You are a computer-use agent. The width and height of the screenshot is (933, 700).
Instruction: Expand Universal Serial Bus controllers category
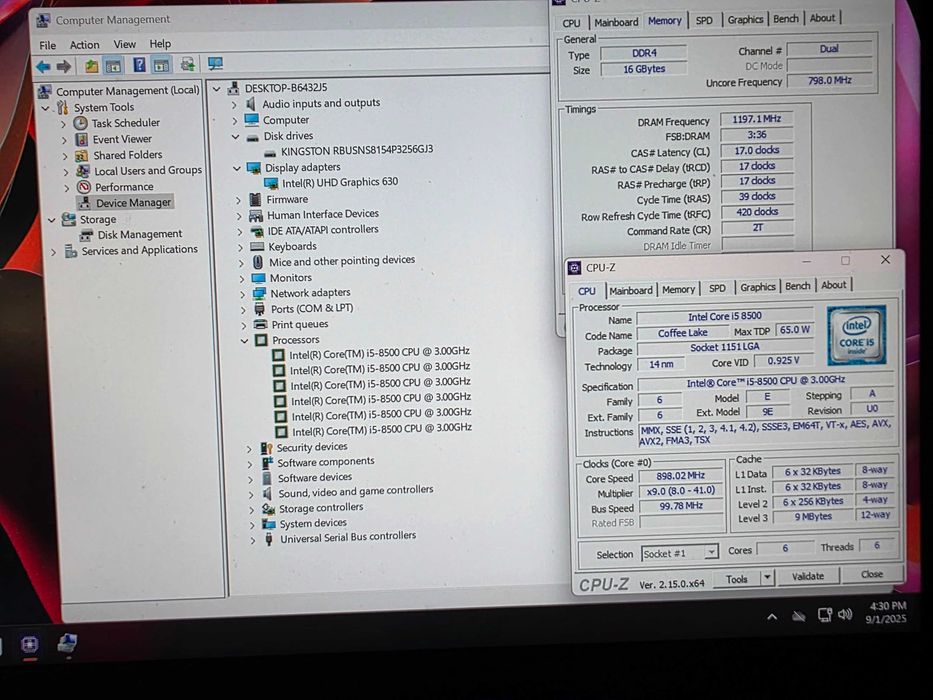coord(253,540)
